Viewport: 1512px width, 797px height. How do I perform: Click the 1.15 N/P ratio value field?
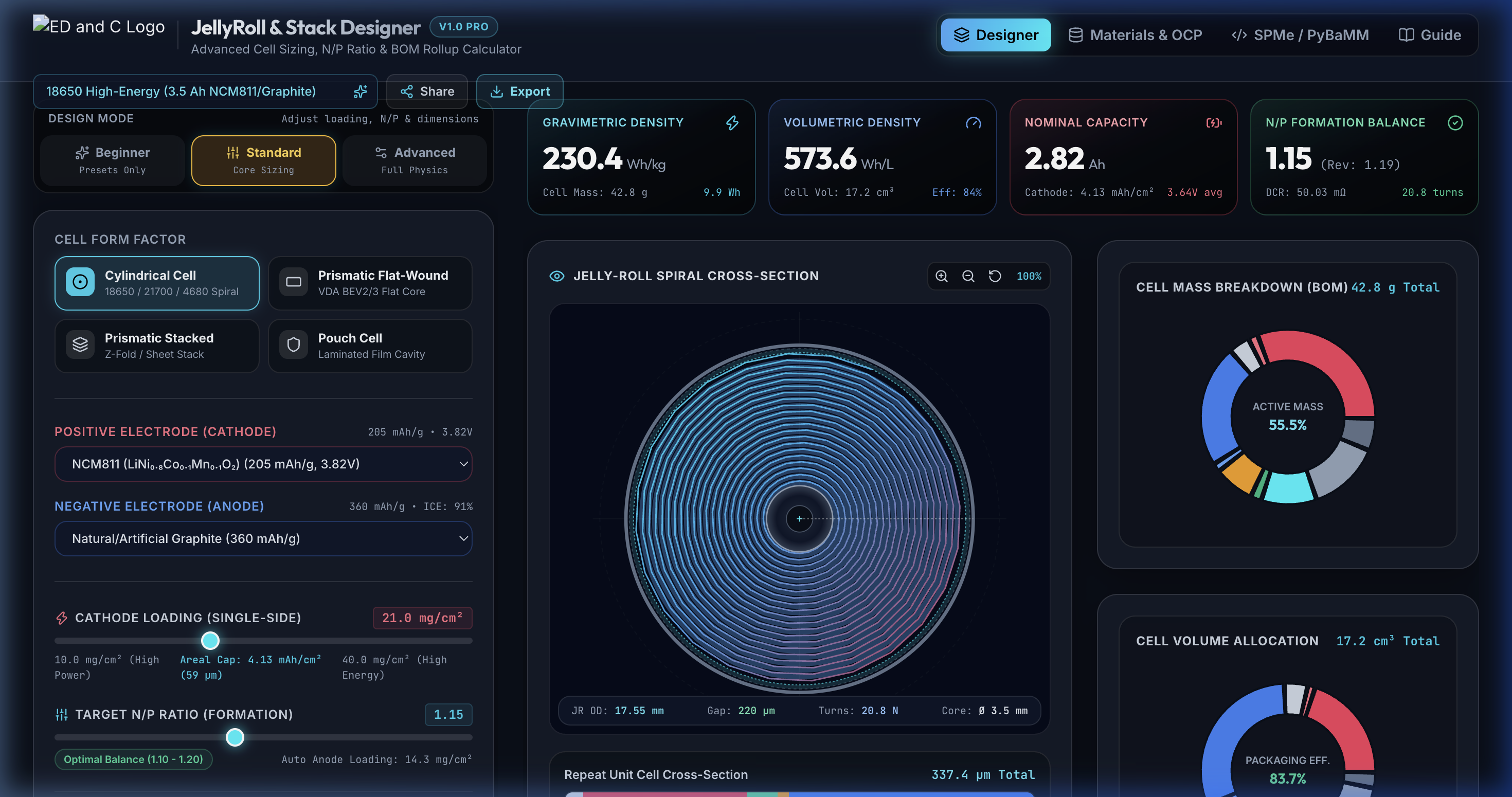448,715
